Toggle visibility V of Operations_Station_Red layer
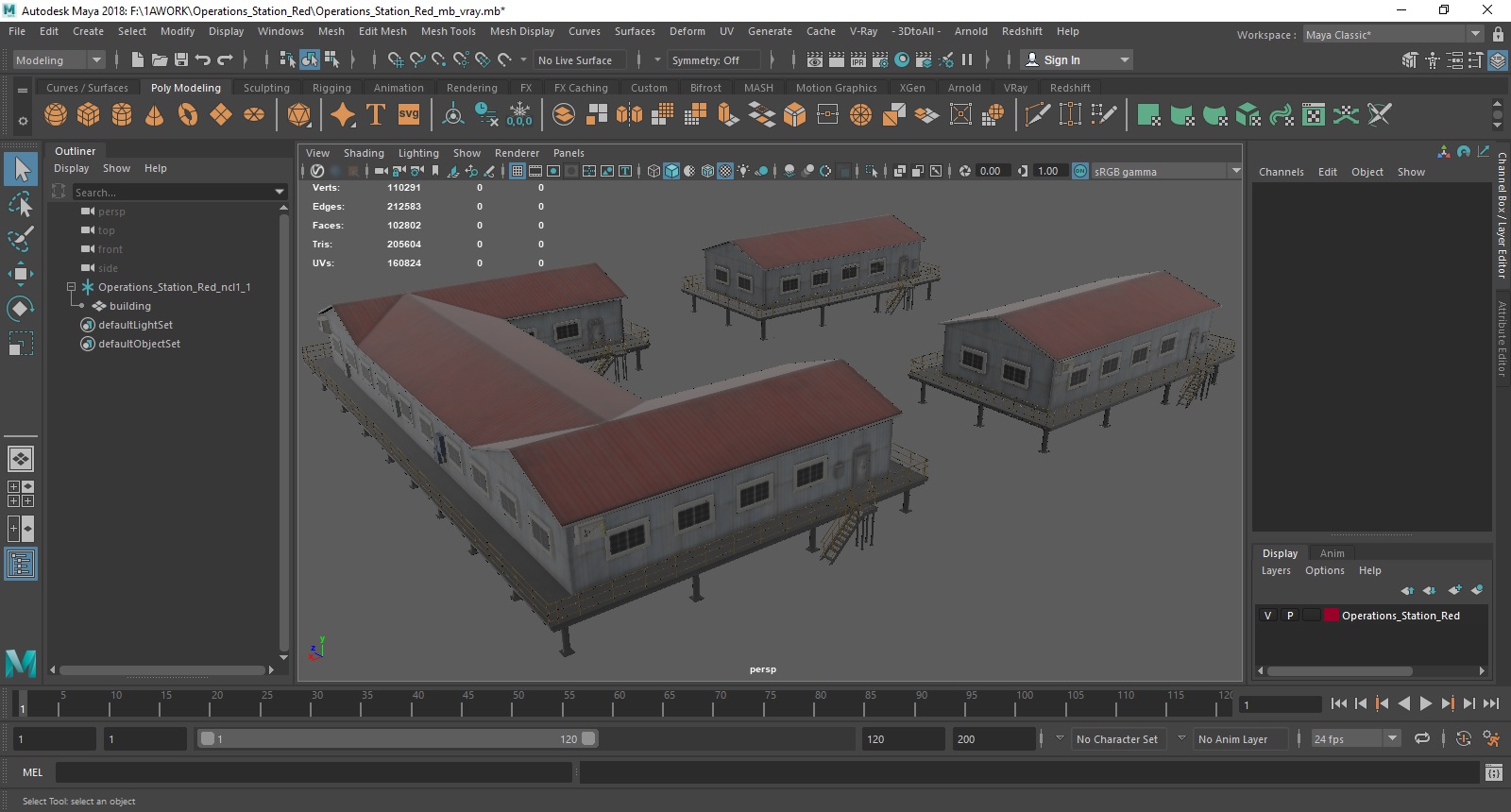1511x812 pixels. click(1268, 616)
